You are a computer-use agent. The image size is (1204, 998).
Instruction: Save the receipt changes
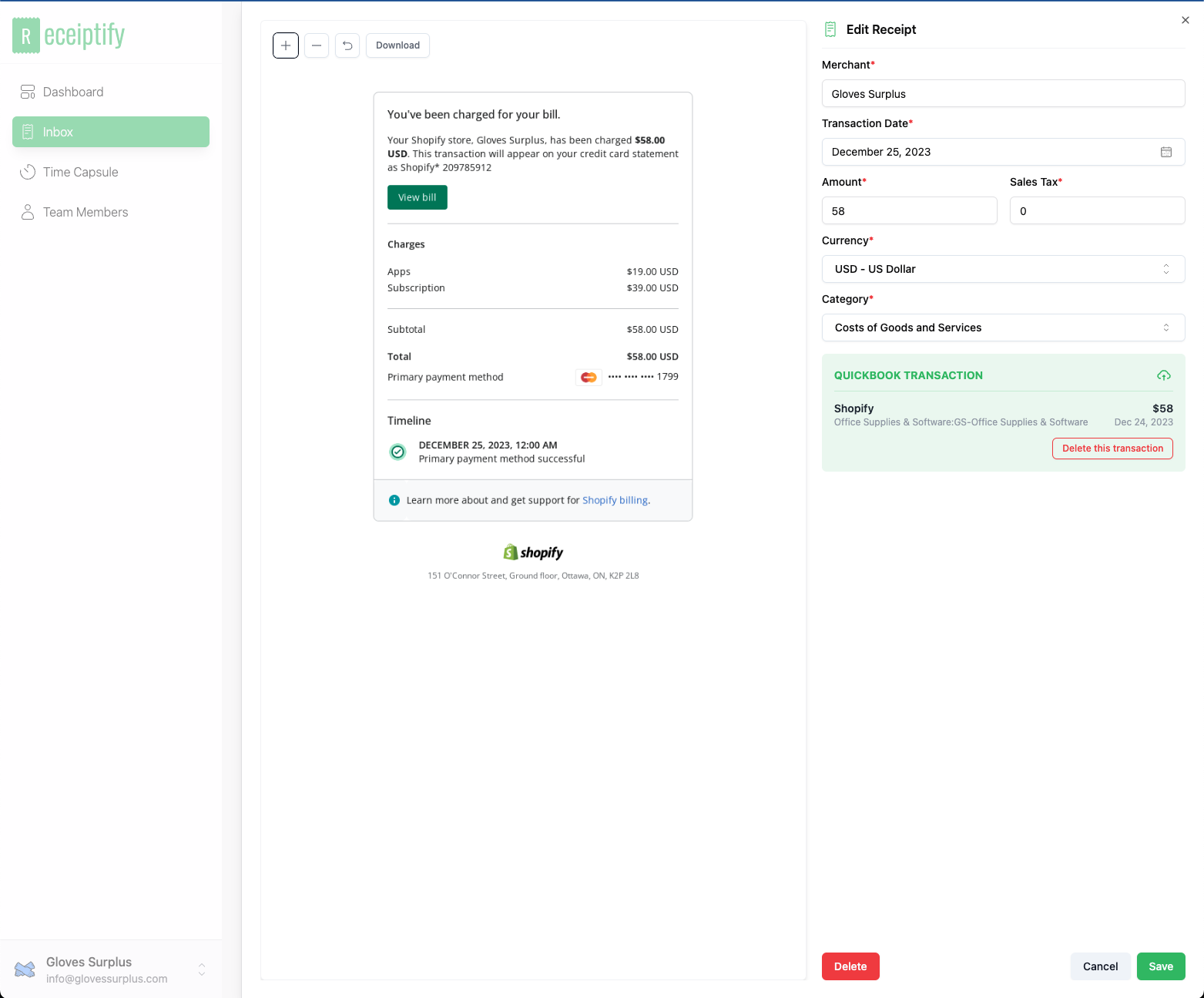[1161, 966]
